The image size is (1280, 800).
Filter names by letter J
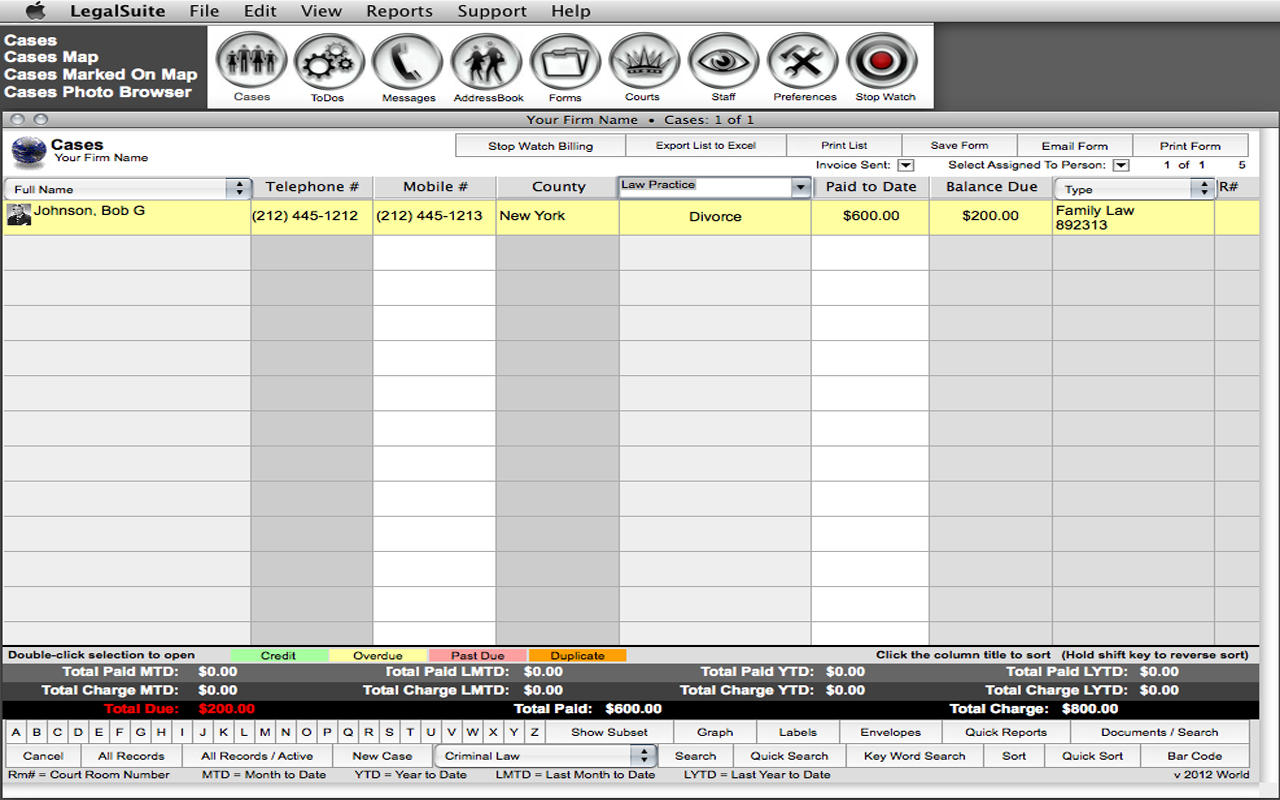(203, 732)
